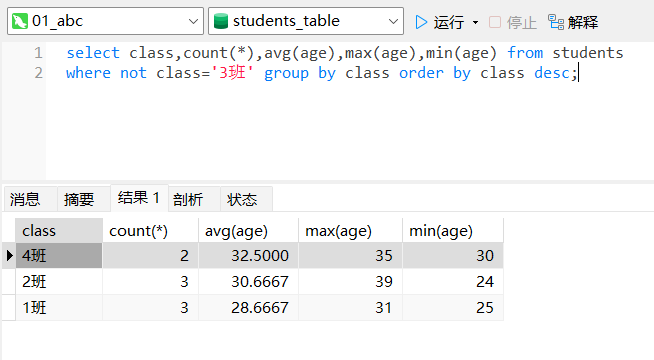Click the min age value 30

point(453,255)
